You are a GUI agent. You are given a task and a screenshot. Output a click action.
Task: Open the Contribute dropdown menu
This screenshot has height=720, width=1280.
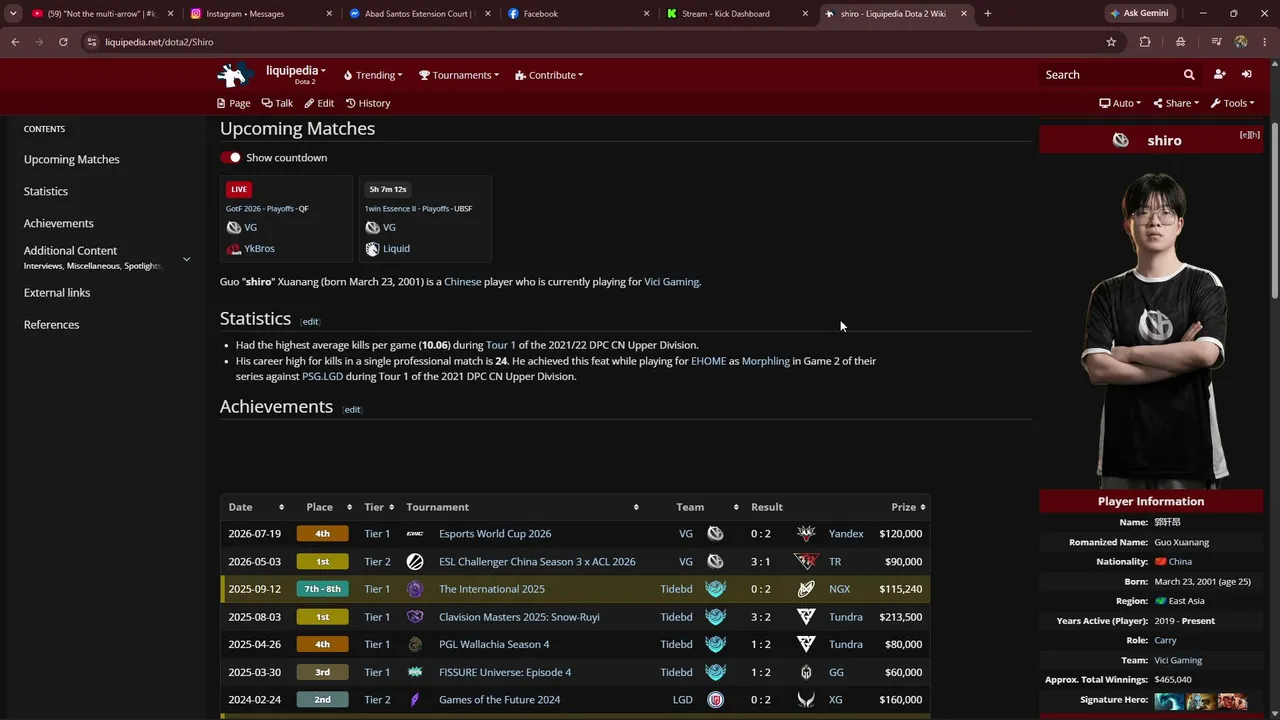point(549,75)
